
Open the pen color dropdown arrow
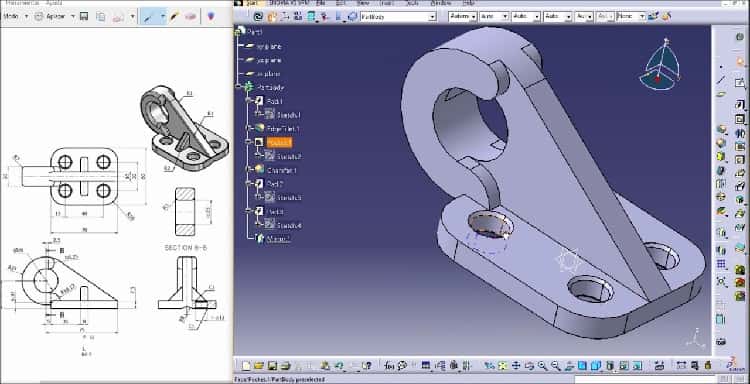[162, 17]
